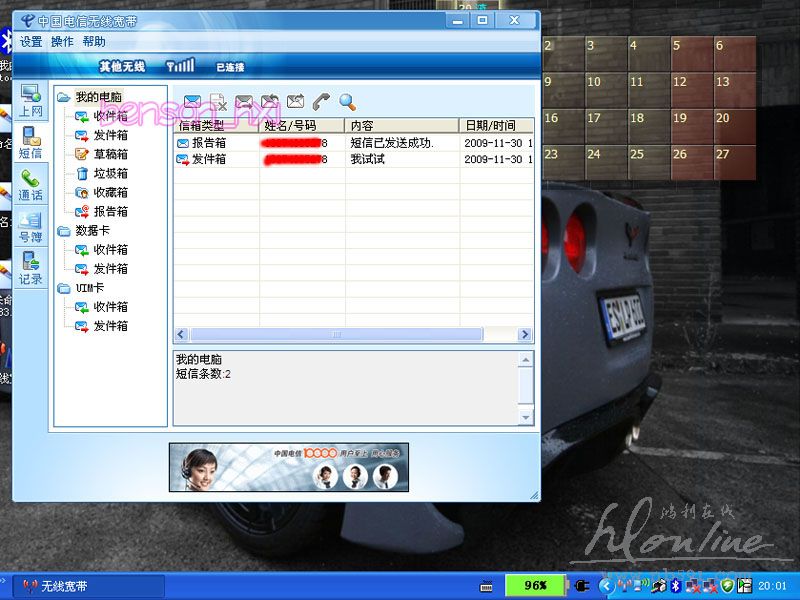Viewport: 800px width, 600px height.
Task: Select 草稿箱 drafts under 我的电脑
Action: [x=110, y=155]
